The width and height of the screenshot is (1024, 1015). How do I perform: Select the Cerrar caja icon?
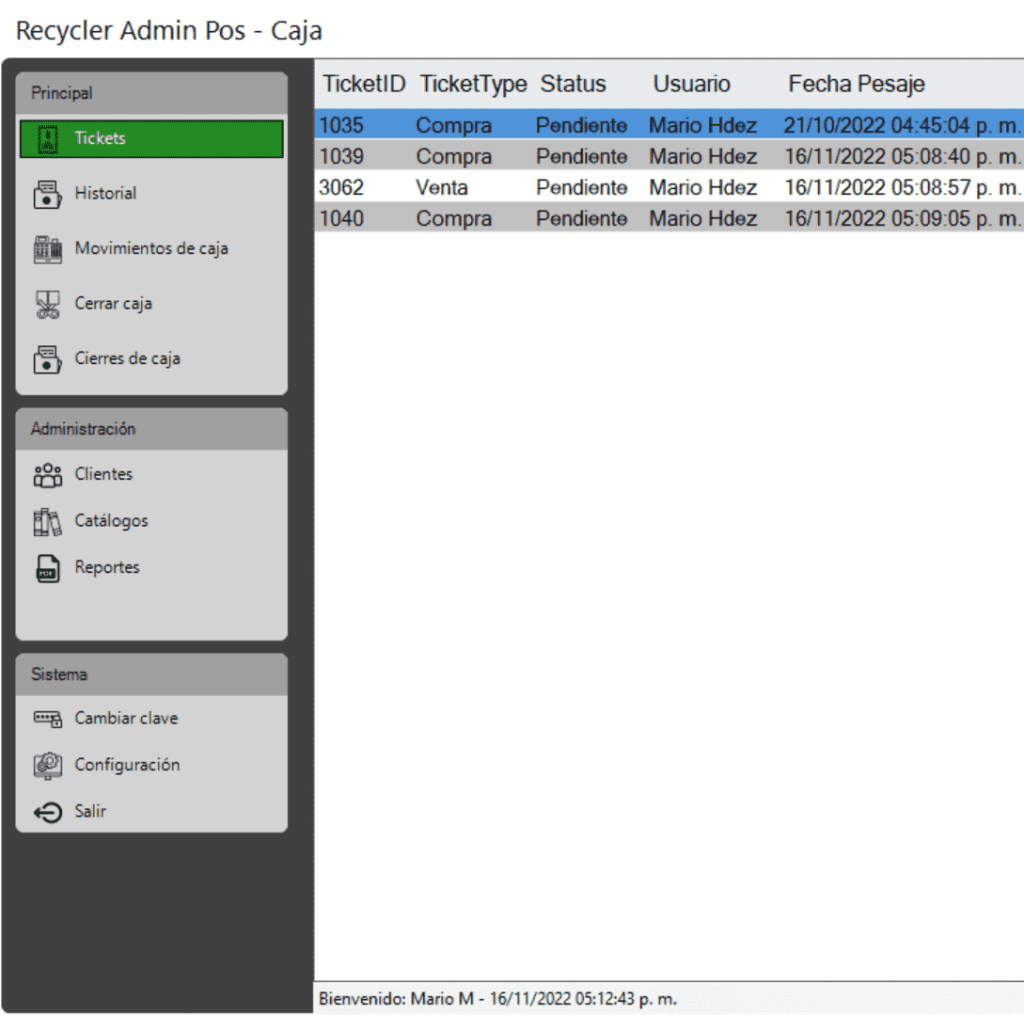point(47,304)
